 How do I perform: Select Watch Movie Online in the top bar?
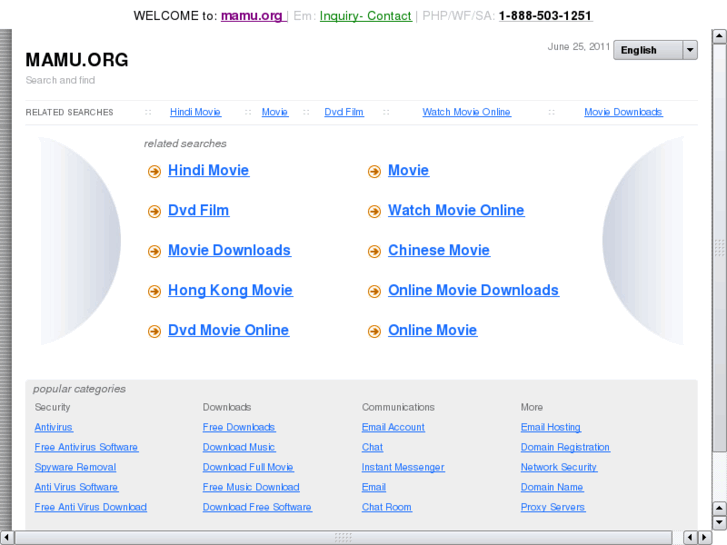point(466,112)
